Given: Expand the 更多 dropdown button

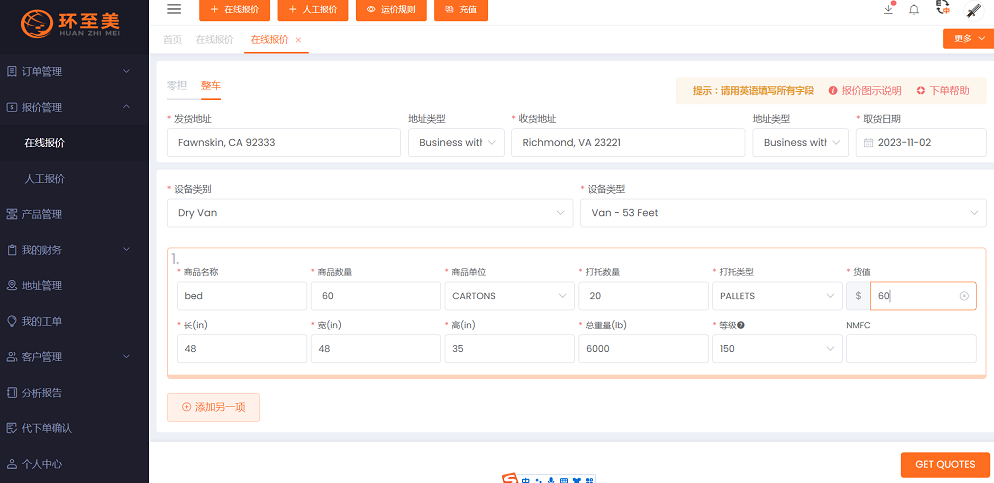Looking at the screenshot, I should tap(967, 39).
